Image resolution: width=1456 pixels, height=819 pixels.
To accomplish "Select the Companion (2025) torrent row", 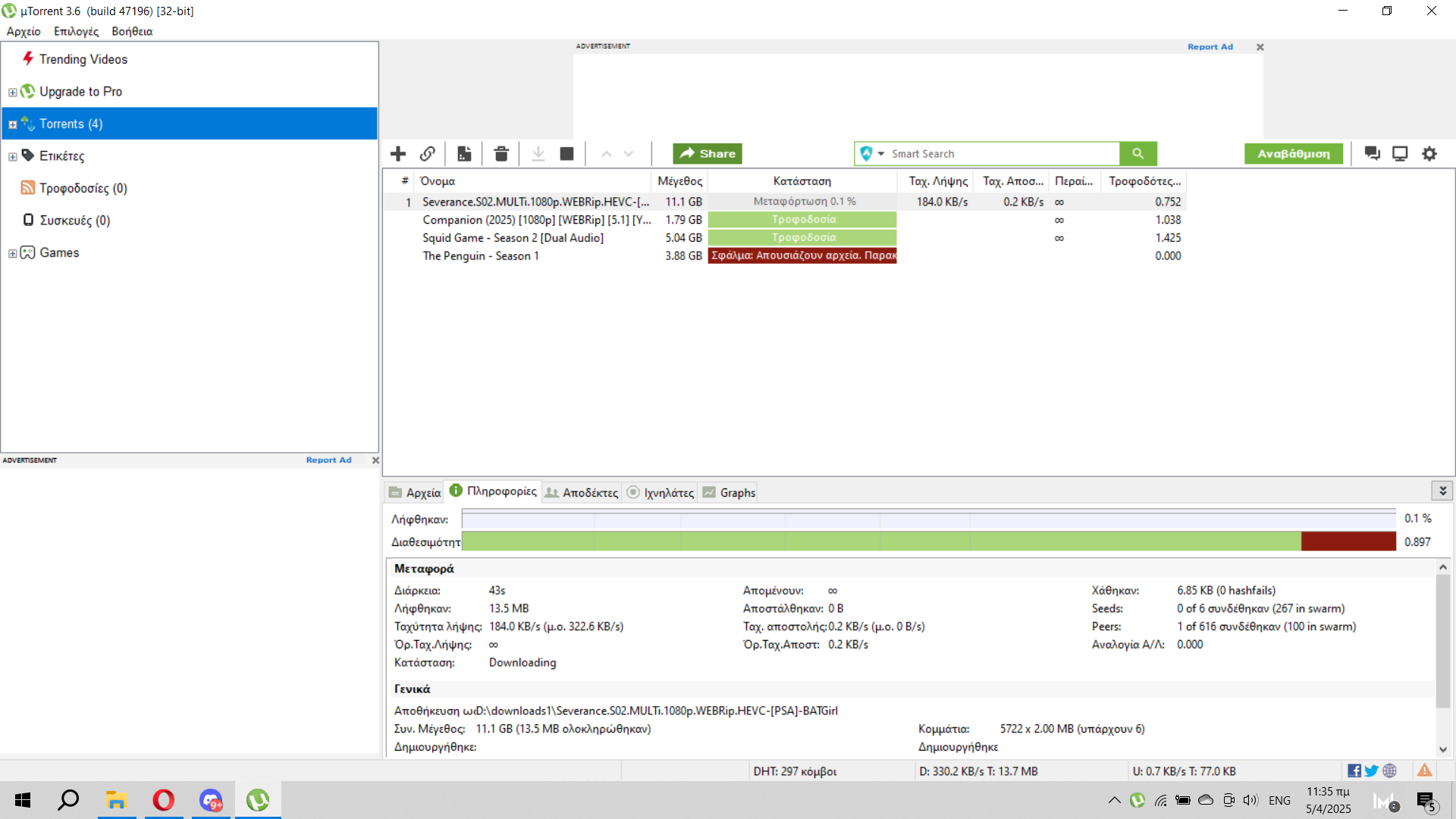I will pos(784,220).
